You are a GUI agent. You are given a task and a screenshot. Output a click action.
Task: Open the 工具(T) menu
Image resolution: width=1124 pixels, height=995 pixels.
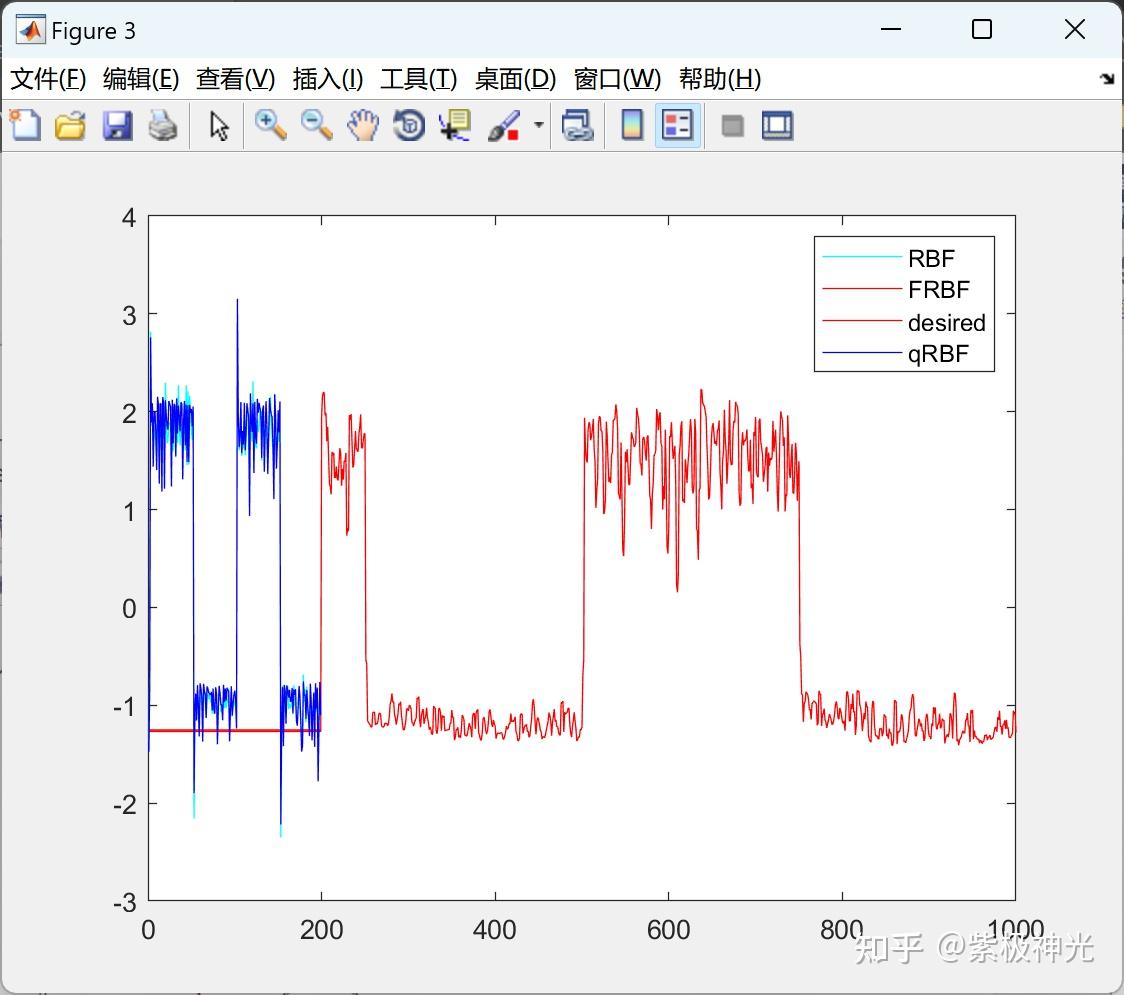click(x=417, y=79)
